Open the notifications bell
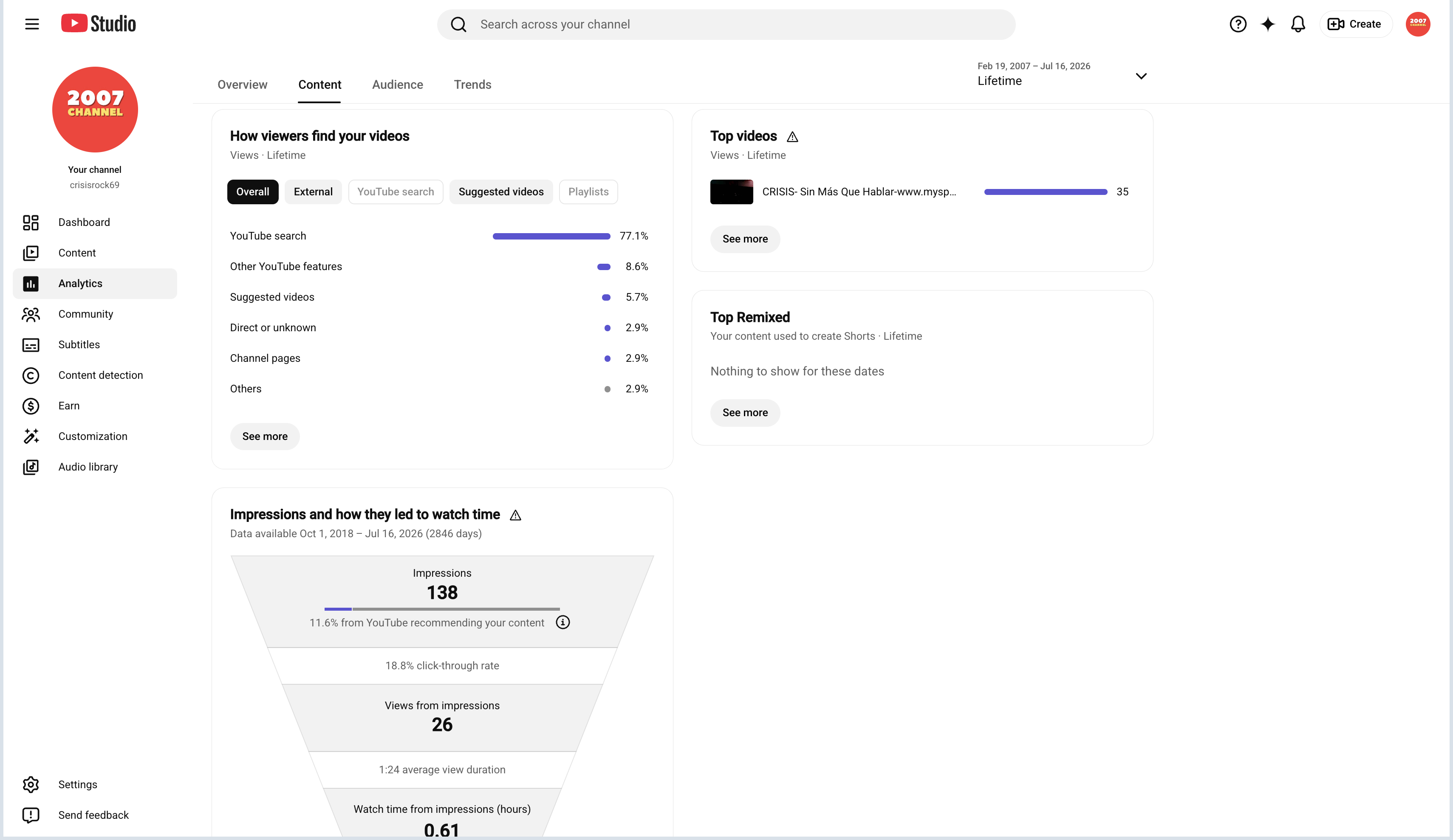Image resolution: width=1453 pixels, height=840 pixels. [x=1298, y=24]
